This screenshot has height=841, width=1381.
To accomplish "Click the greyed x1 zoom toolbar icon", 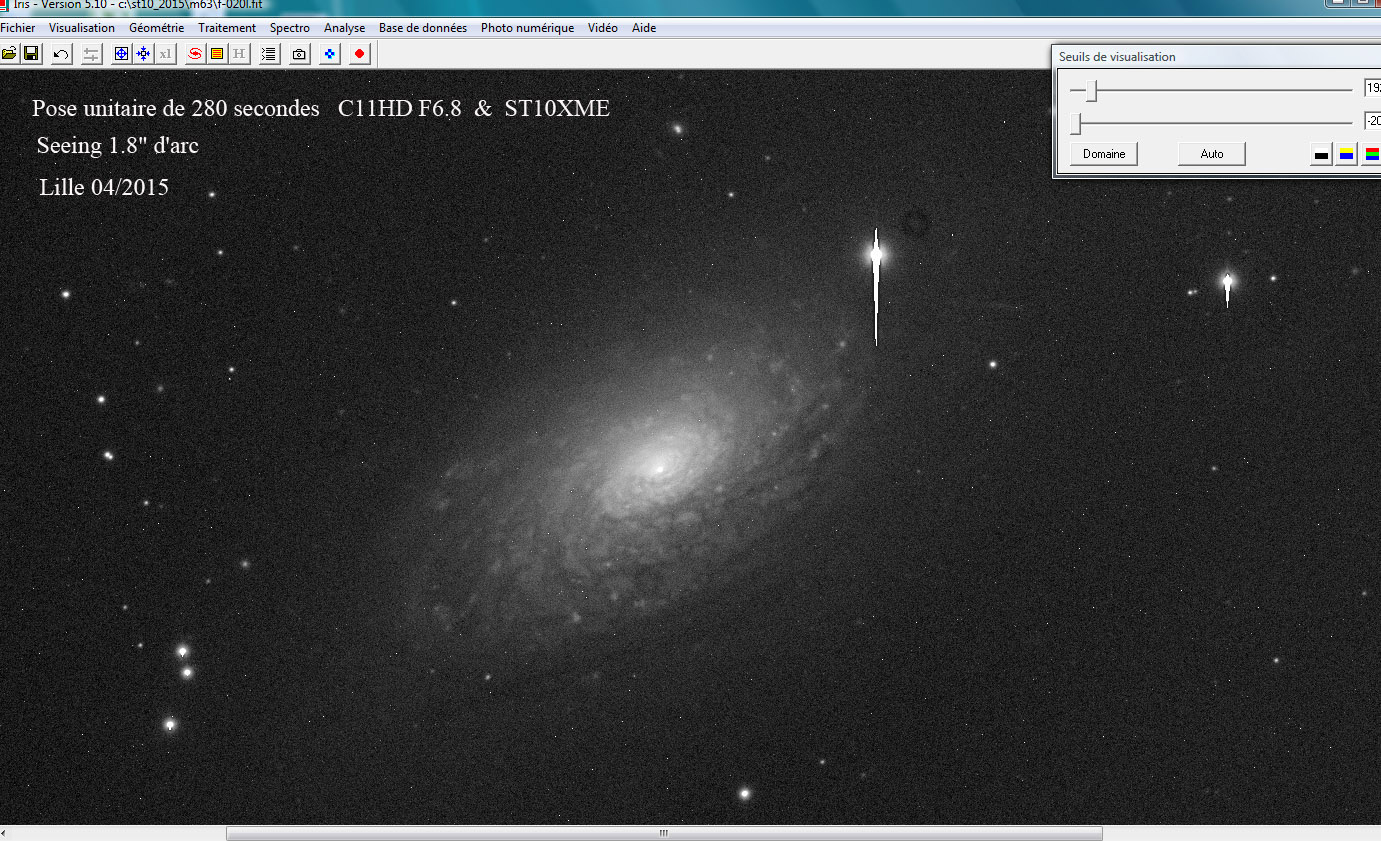I will pos(165,53).
